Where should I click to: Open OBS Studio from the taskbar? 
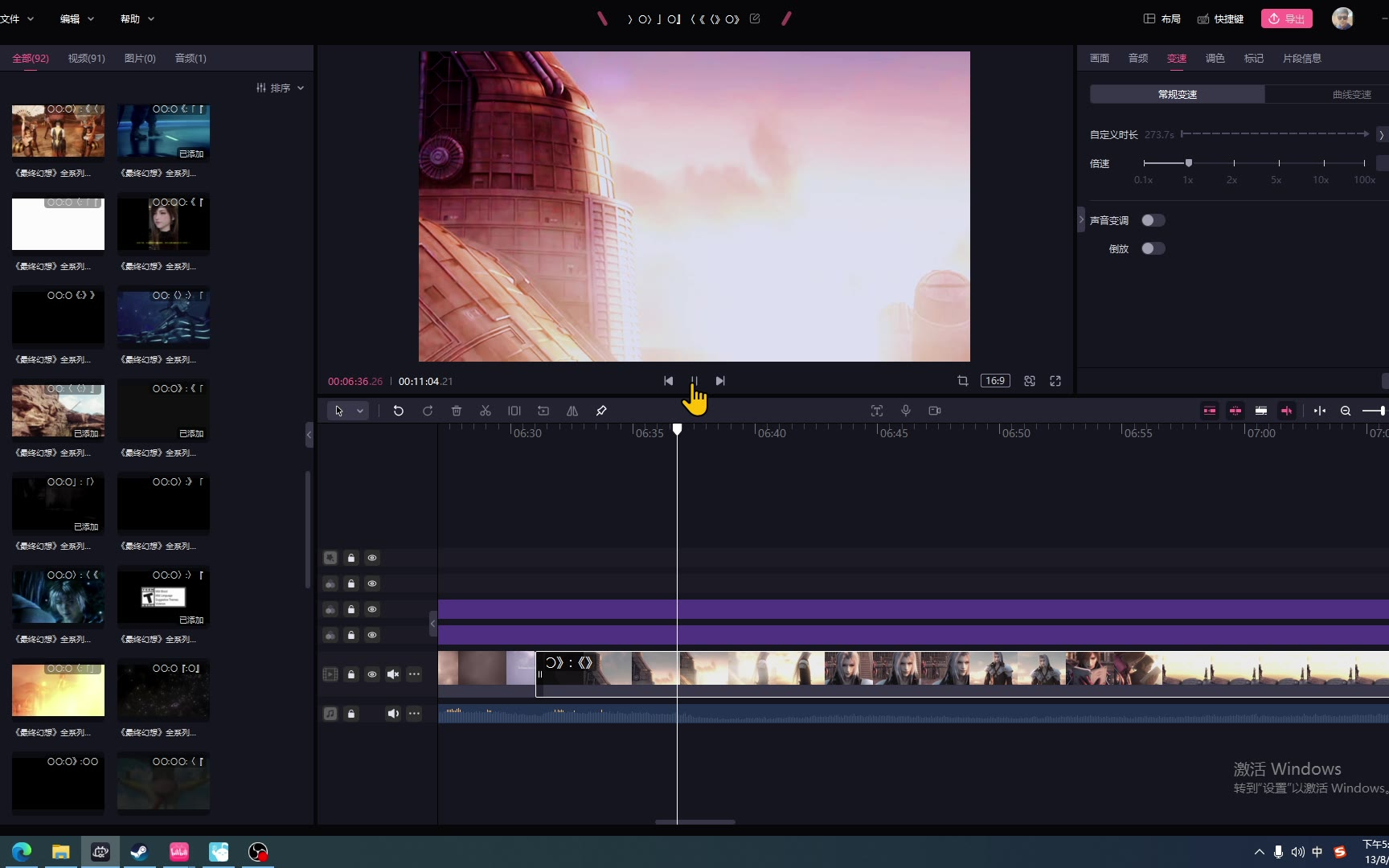257,852
